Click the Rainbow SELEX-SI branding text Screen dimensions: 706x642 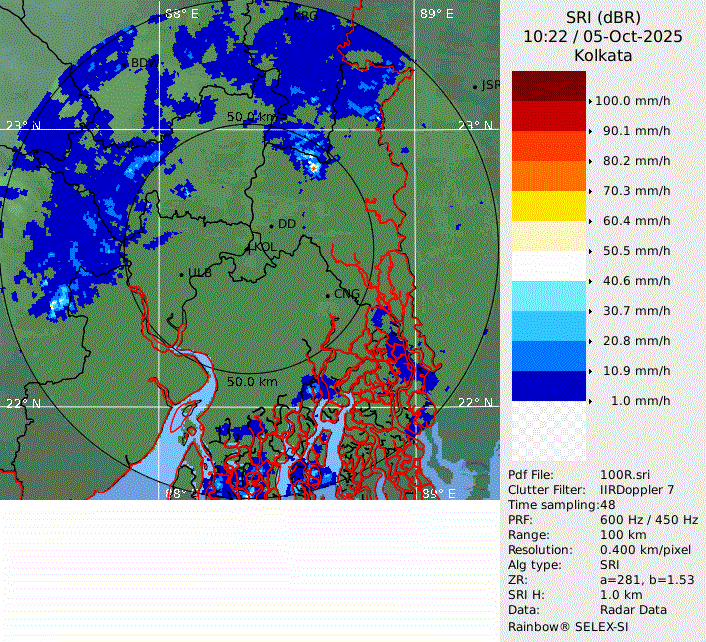568,625
